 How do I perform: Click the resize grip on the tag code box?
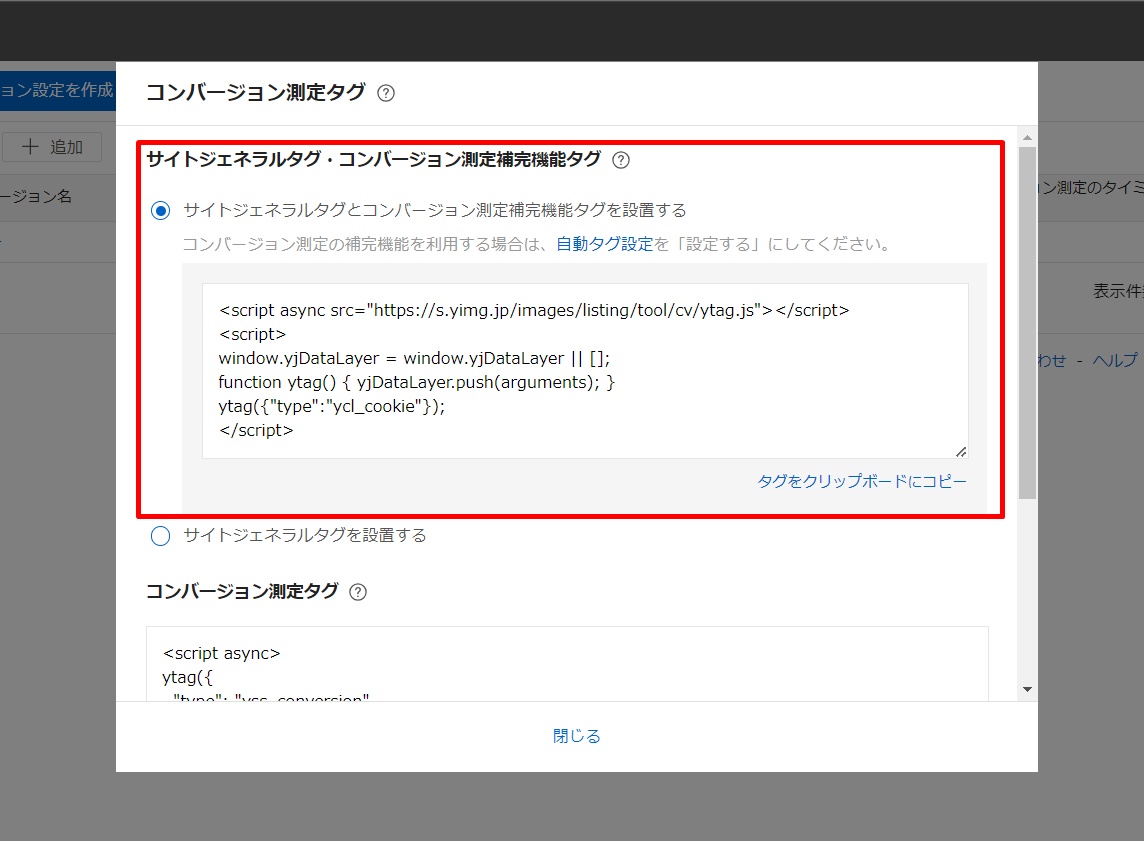[961, 451]
